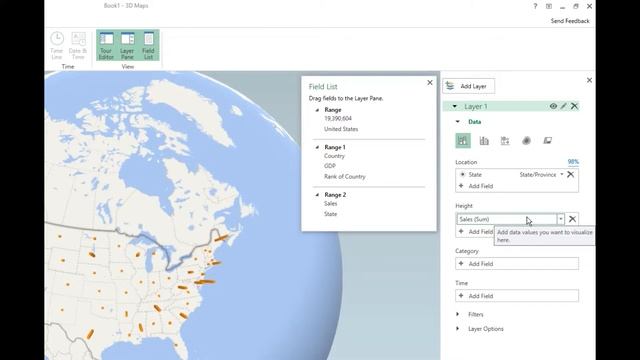640x360 pixels.
Task: Select the Rank of Country field
Action: point(345,177)
